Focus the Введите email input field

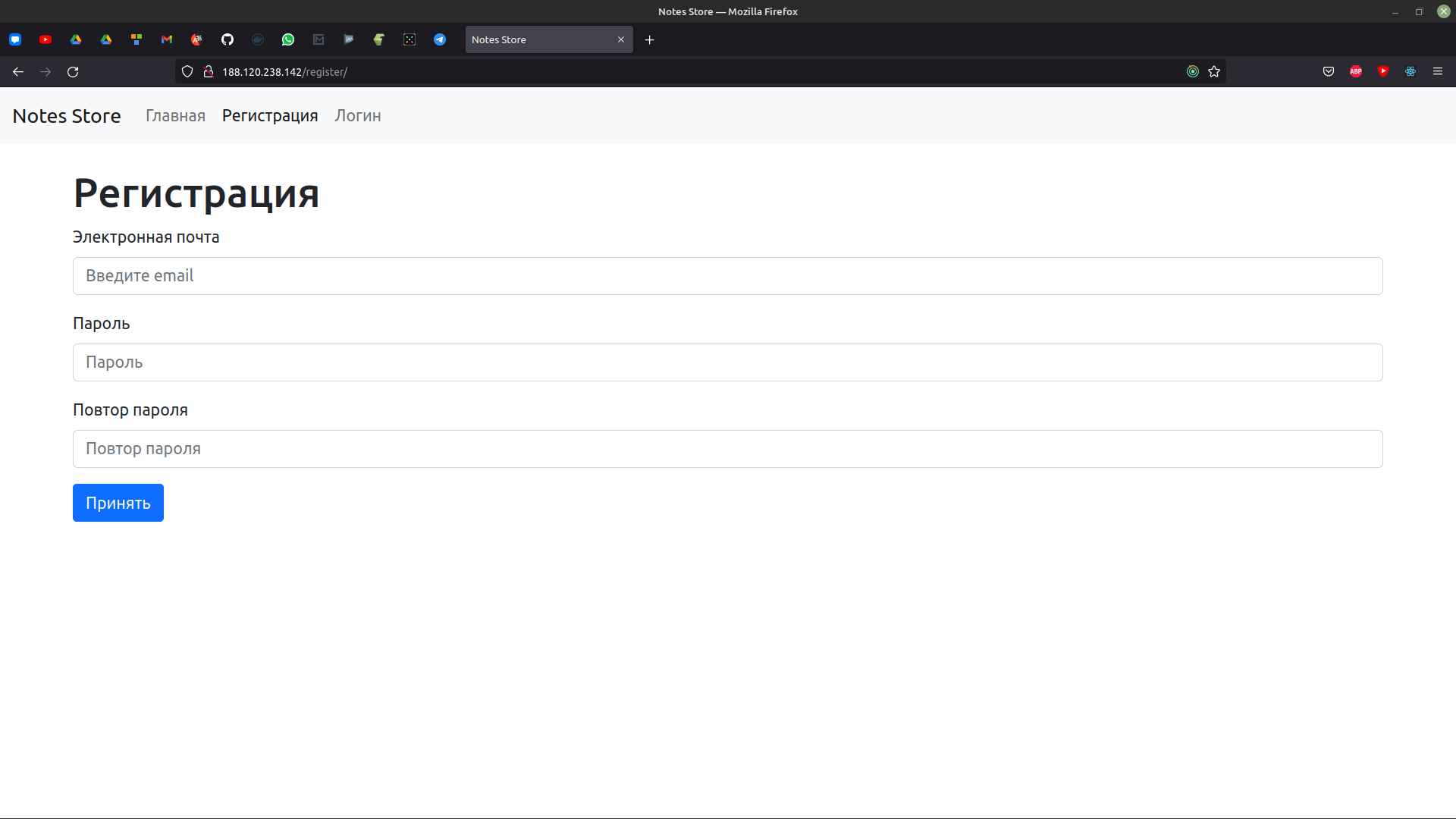727,276
